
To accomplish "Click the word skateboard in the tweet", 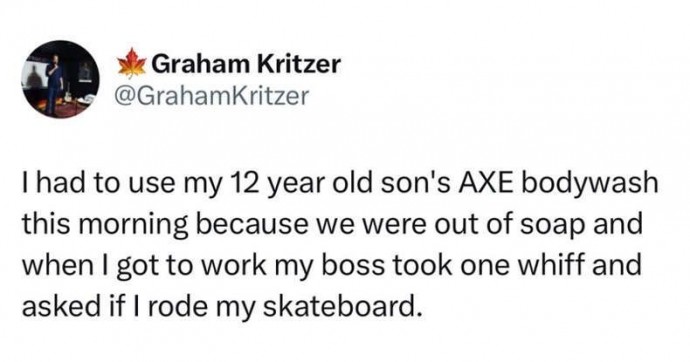I will pos(339,305).
